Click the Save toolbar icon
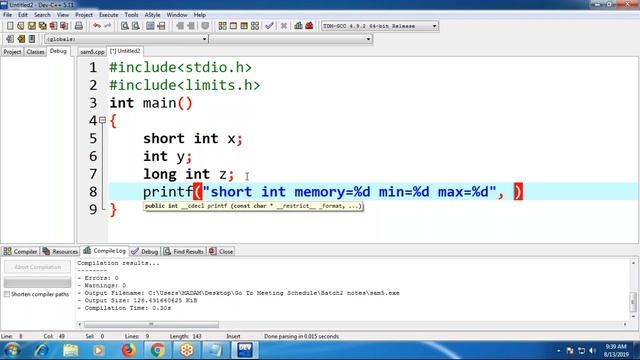Viewport: 640px width, 360px height. (32, 26)
